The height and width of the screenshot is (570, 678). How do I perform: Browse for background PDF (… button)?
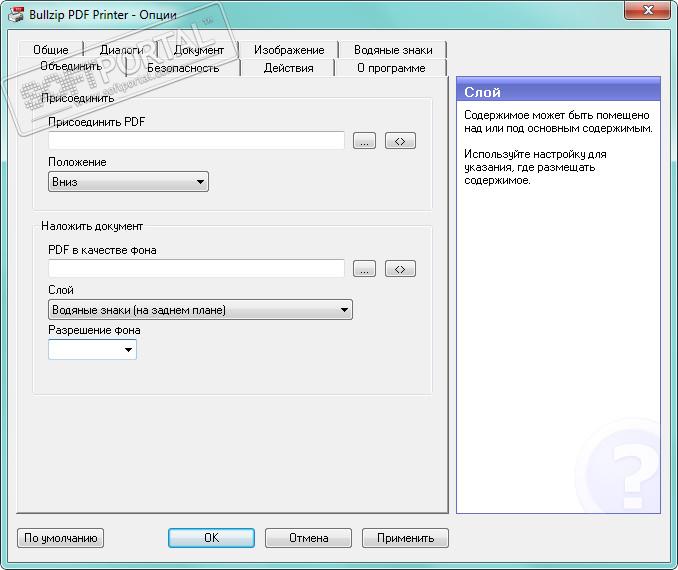[364, 269]
